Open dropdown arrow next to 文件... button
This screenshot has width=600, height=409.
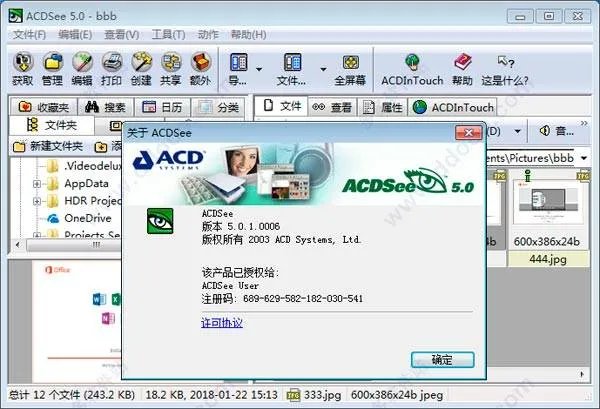point(323,70)
